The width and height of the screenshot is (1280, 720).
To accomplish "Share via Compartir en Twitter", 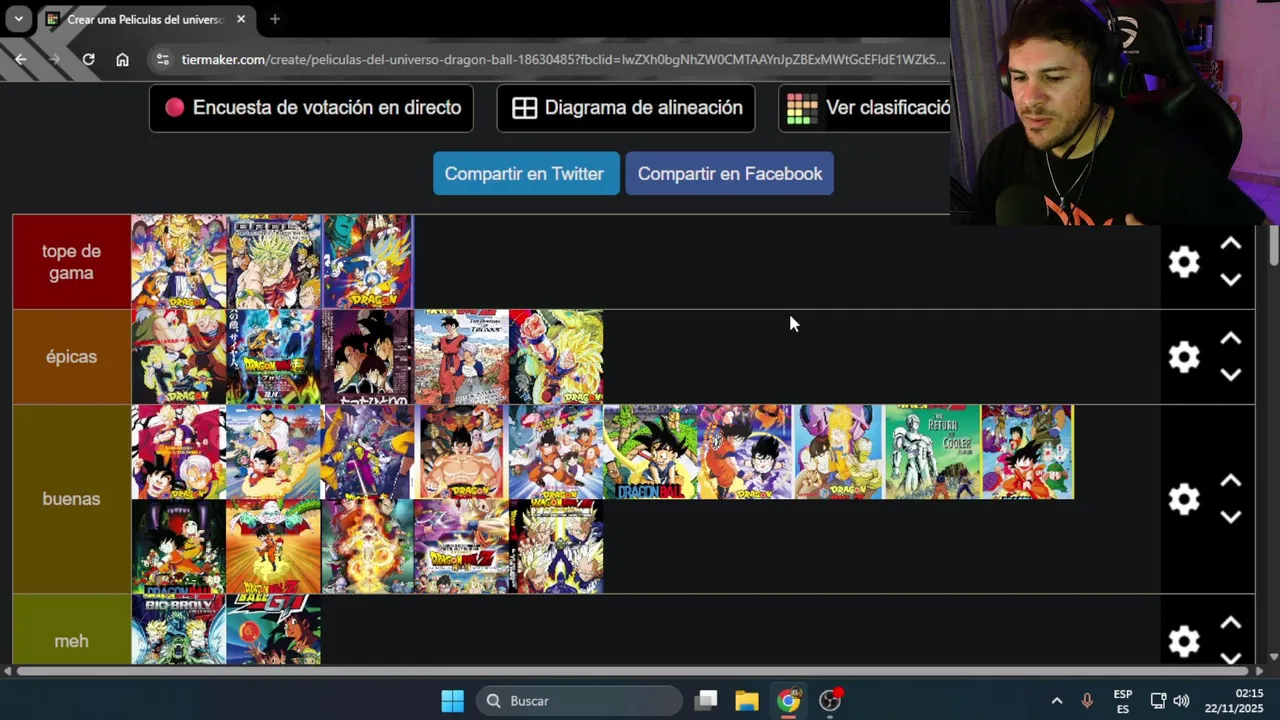I will [525, 174].
